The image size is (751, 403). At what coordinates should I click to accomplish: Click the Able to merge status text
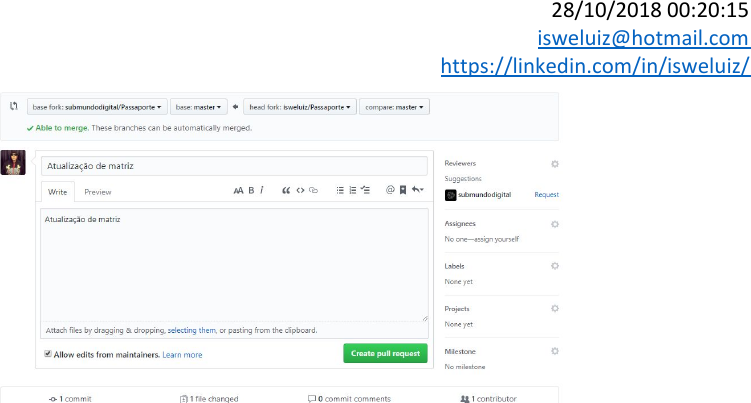pos(61,128)
